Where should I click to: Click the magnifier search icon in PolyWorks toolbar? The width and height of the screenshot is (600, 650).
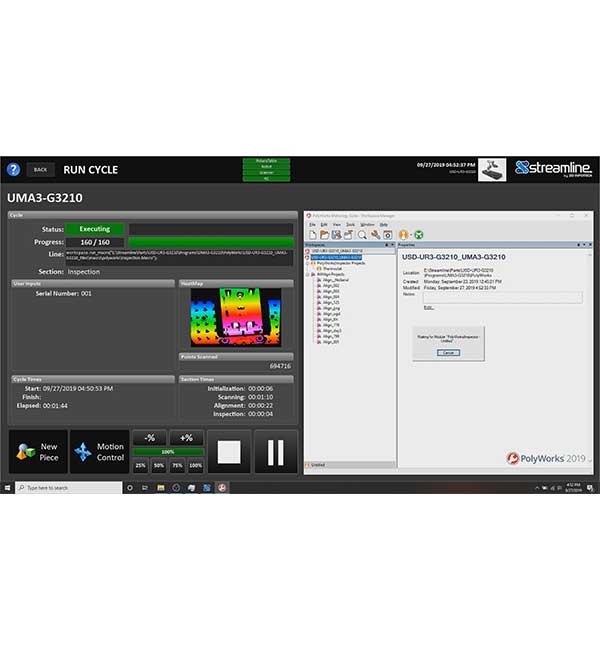pos(363,234)
